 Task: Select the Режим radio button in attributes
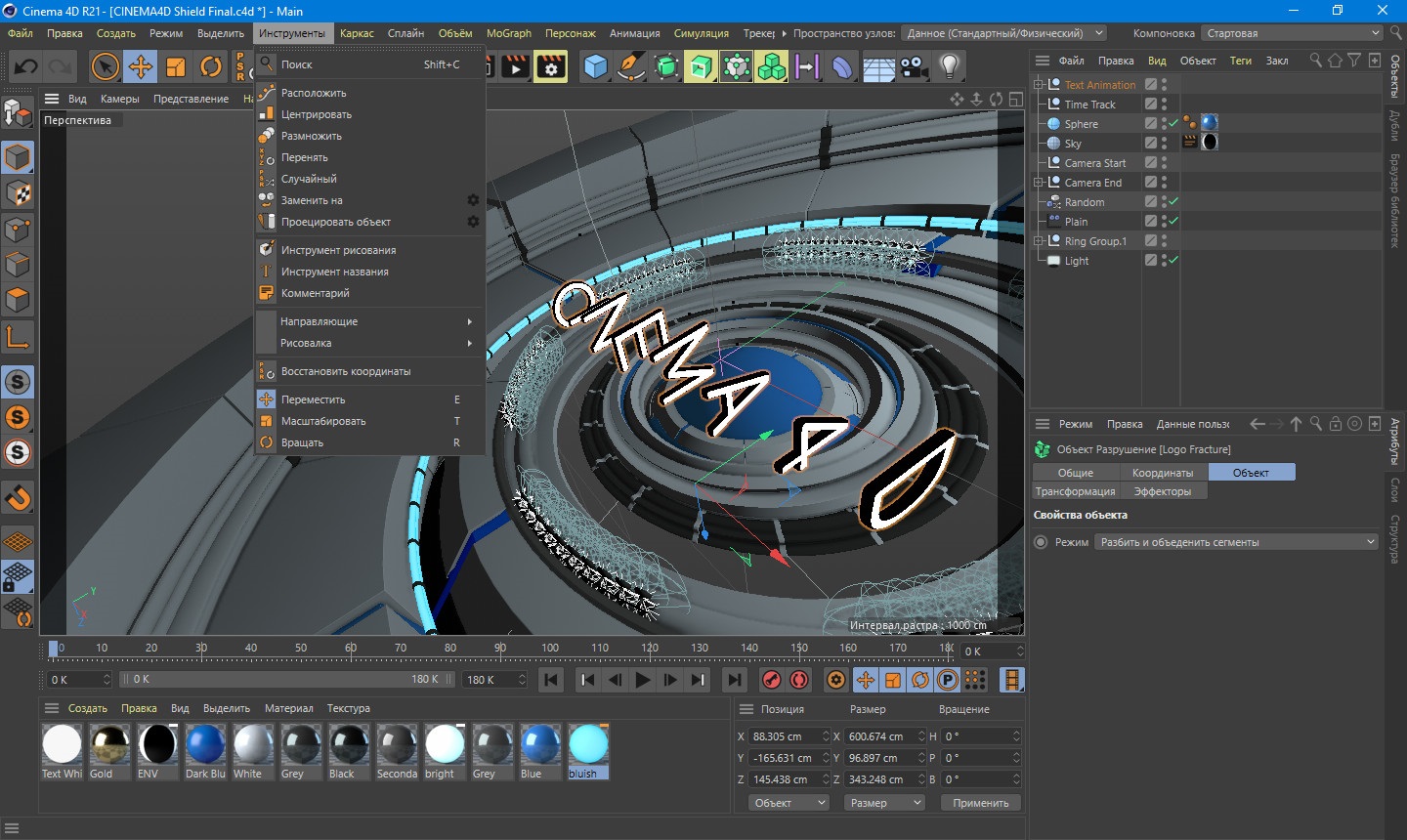(1041, 542)
